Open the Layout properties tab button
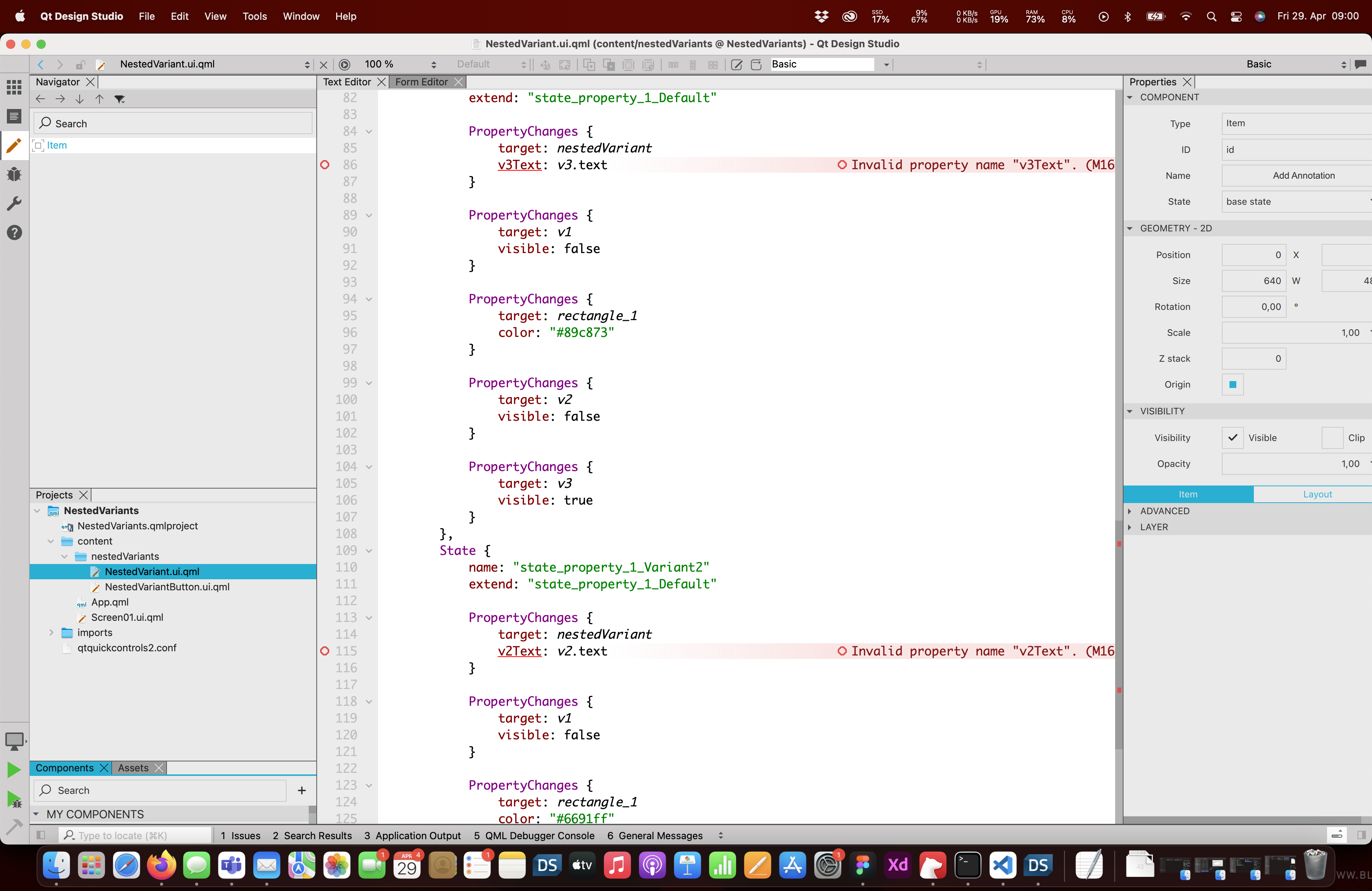The image size is (1372, 891). tap(1317, 494)
